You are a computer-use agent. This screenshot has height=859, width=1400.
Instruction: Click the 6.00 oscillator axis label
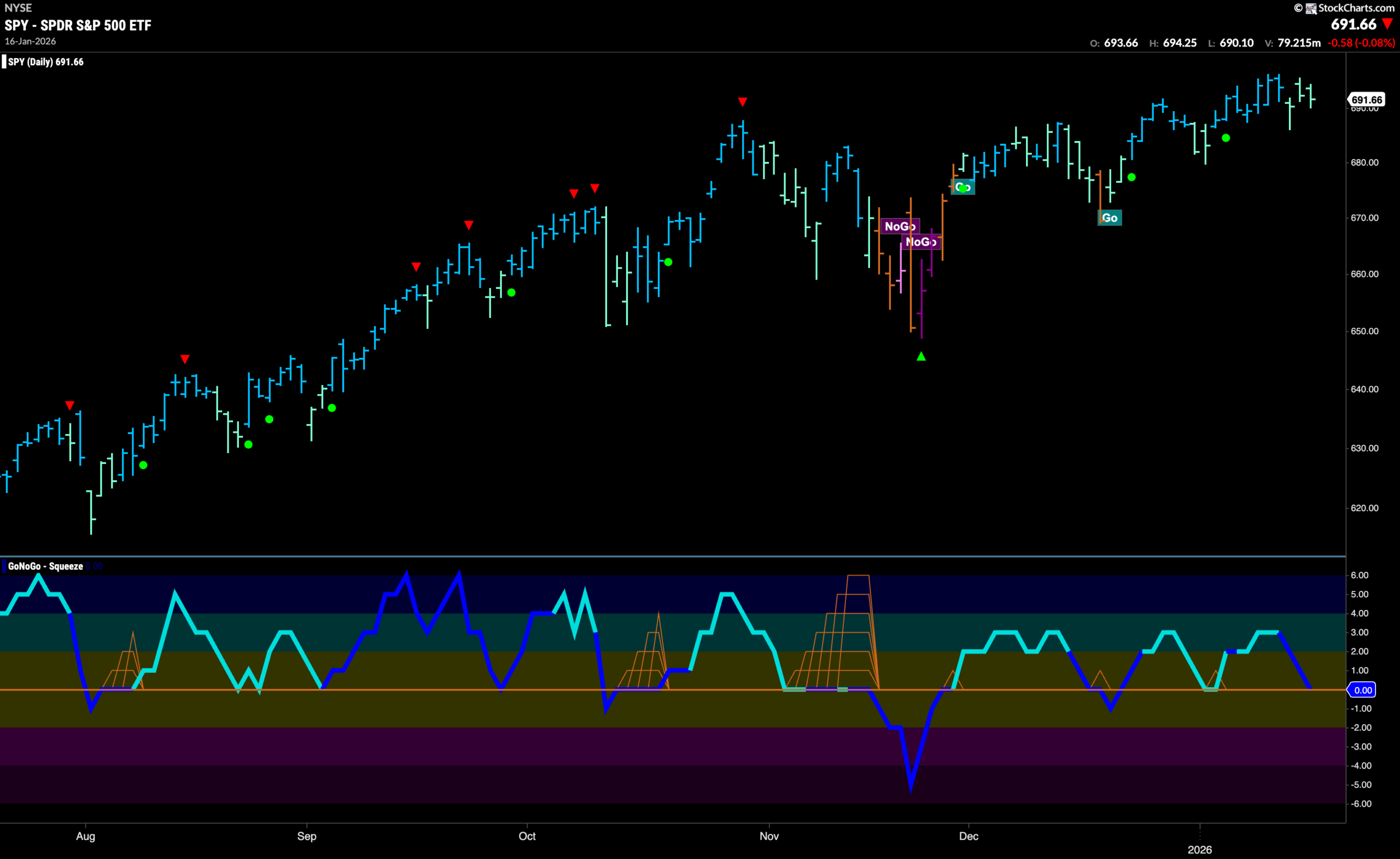pyautogui.click(x=1359, y=576)
